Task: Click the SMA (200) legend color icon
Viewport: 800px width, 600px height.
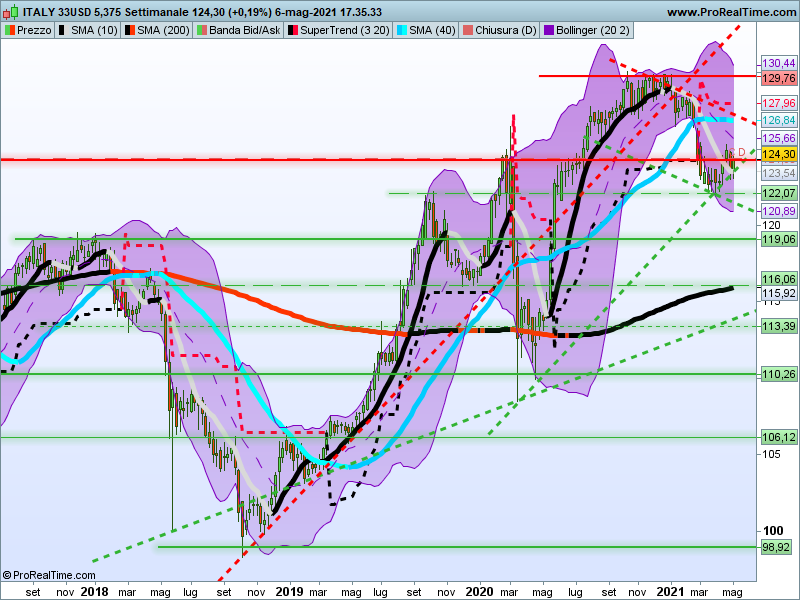Action: [128, 31]
